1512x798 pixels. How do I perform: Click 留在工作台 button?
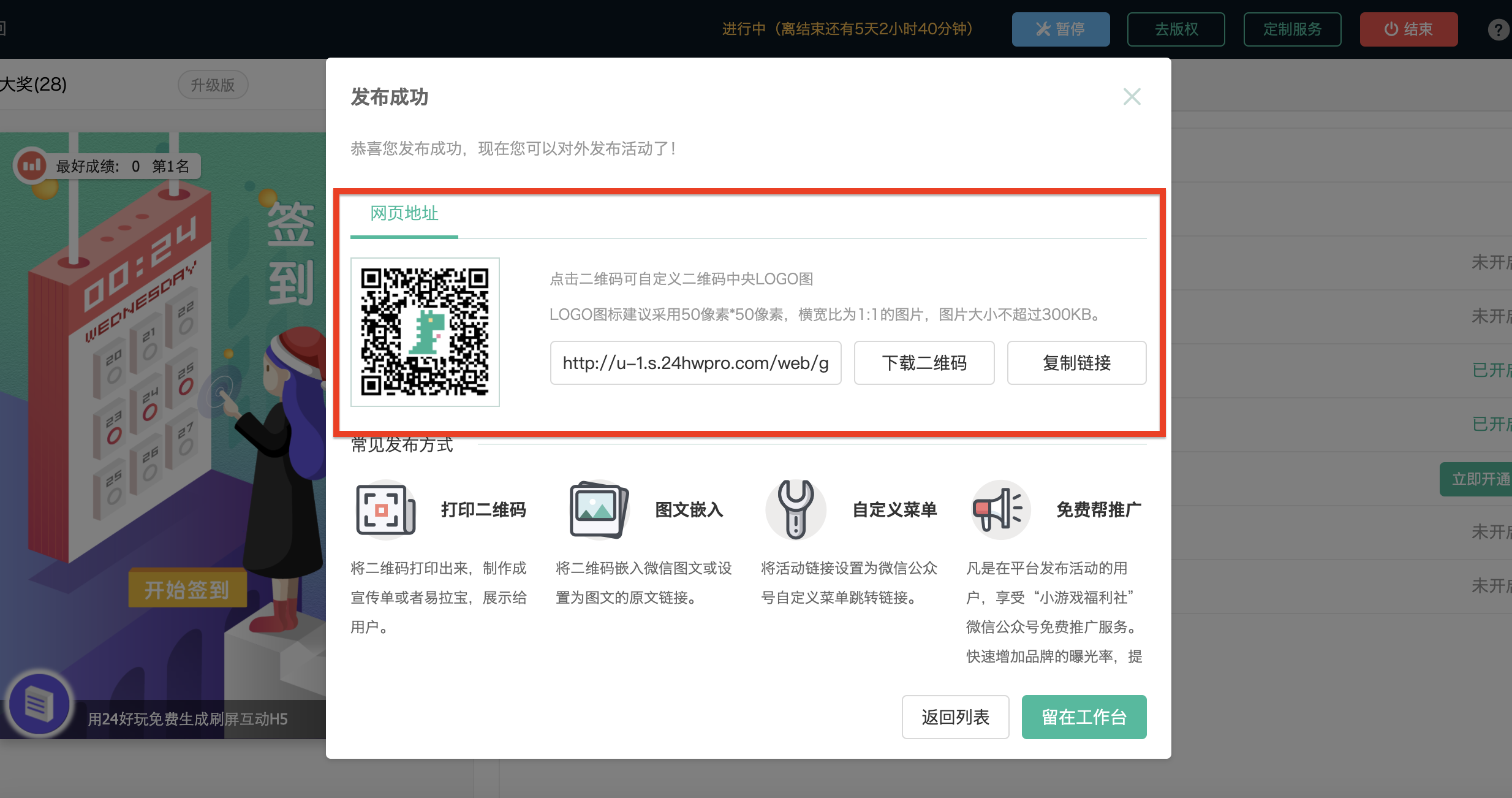pyautogui.click(x=1084, y=717)
